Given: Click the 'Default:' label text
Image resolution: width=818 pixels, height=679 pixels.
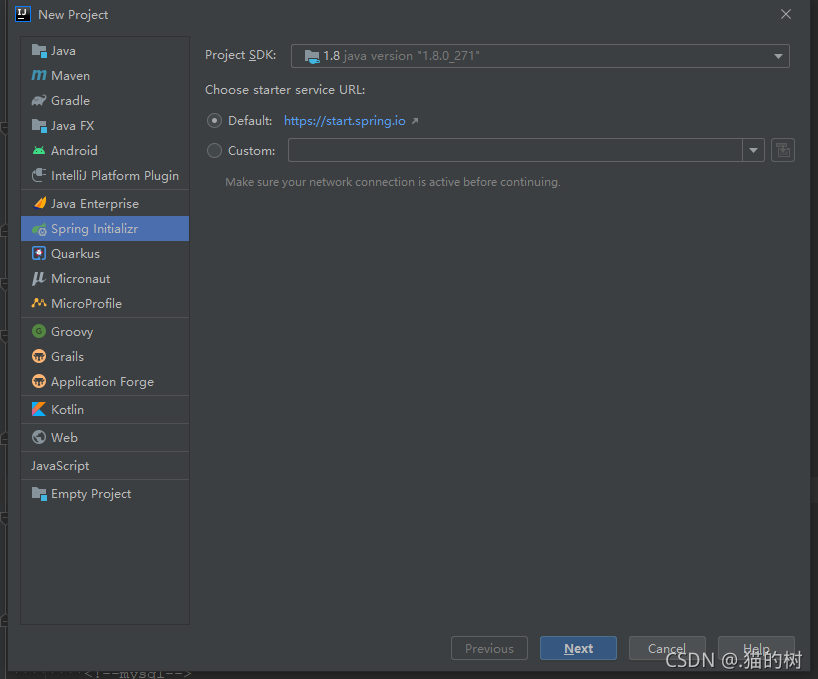Looking at the screenshot, I should [250, 121].
